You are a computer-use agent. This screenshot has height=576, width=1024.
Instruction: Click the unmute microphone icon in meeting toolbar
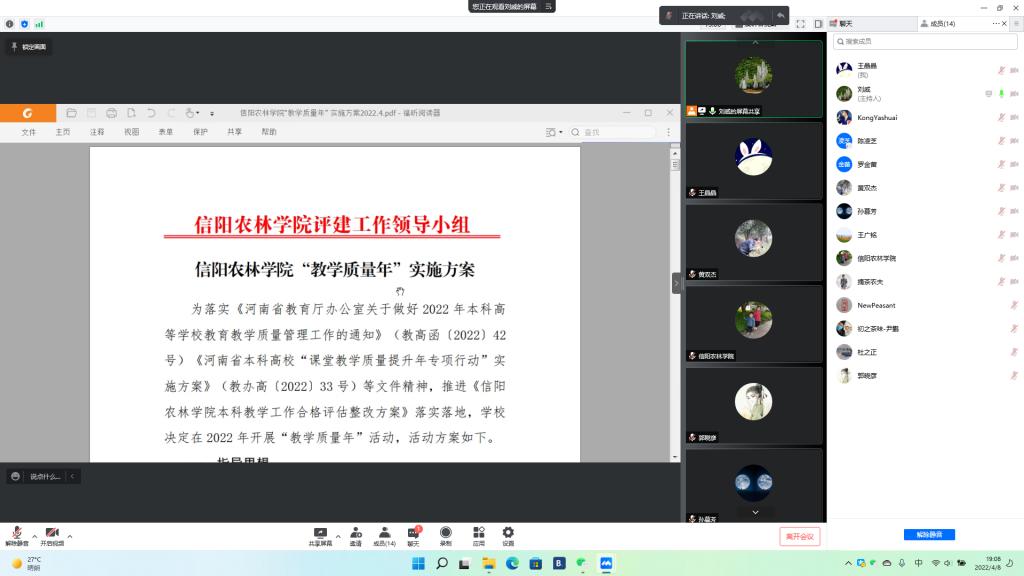(x=17, y=534)
